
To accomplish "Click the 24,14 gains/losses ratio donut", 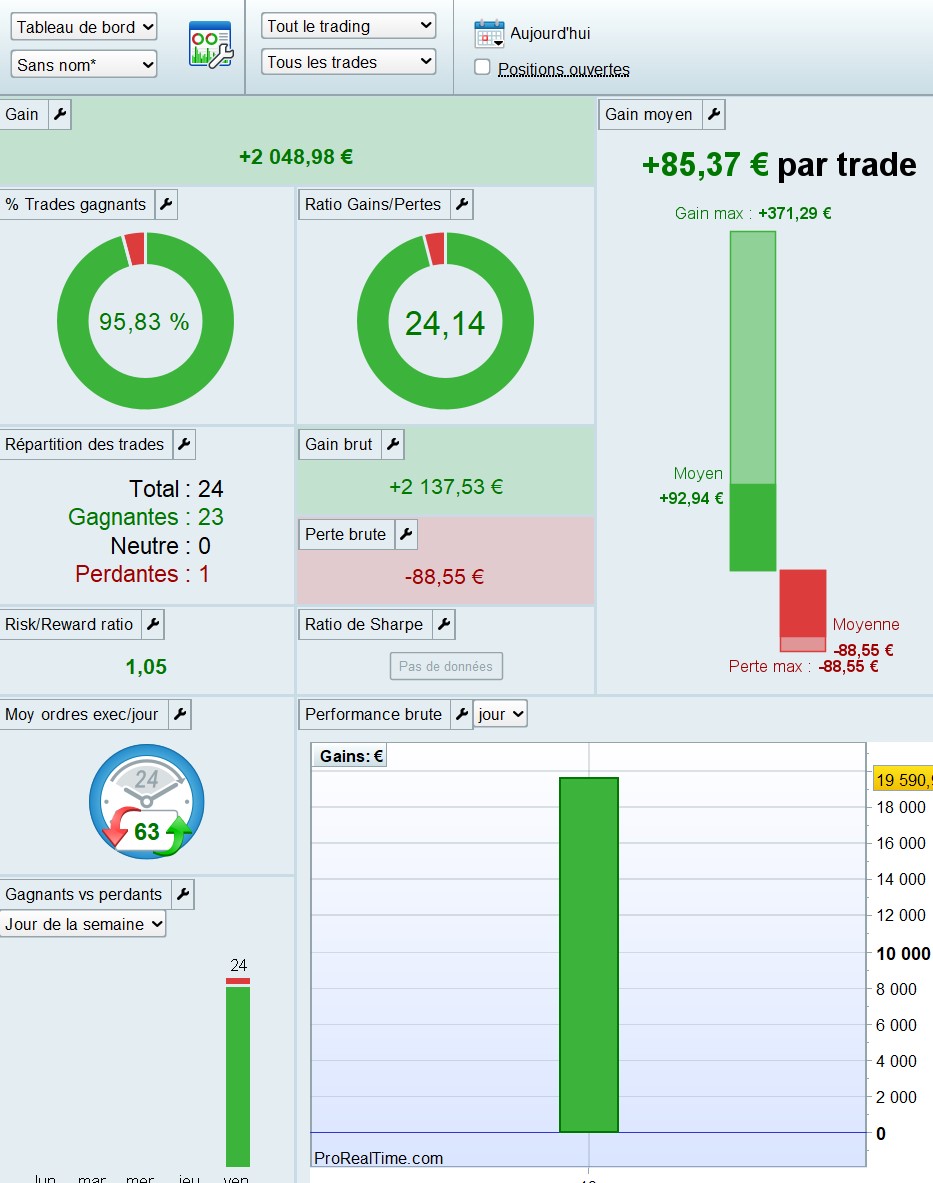I will pyautogui.click(x=445, y=321).
